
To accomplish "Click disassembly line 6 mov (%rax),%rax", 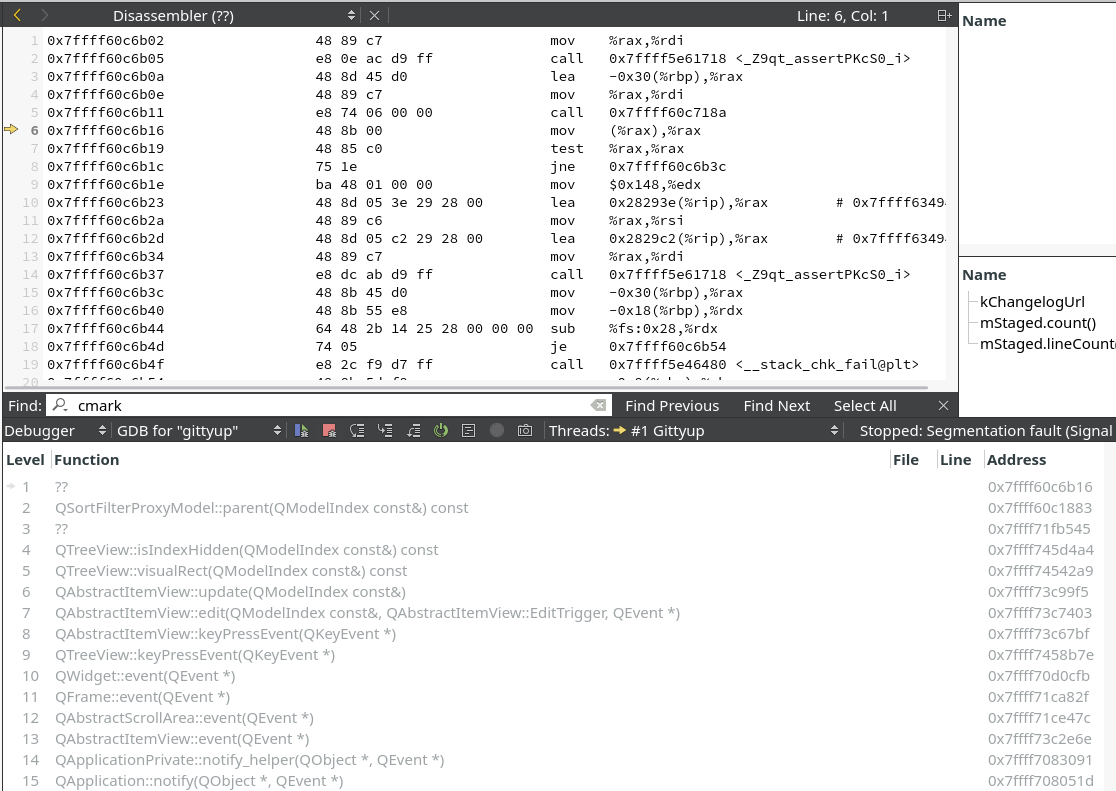I will click(625, 130).
